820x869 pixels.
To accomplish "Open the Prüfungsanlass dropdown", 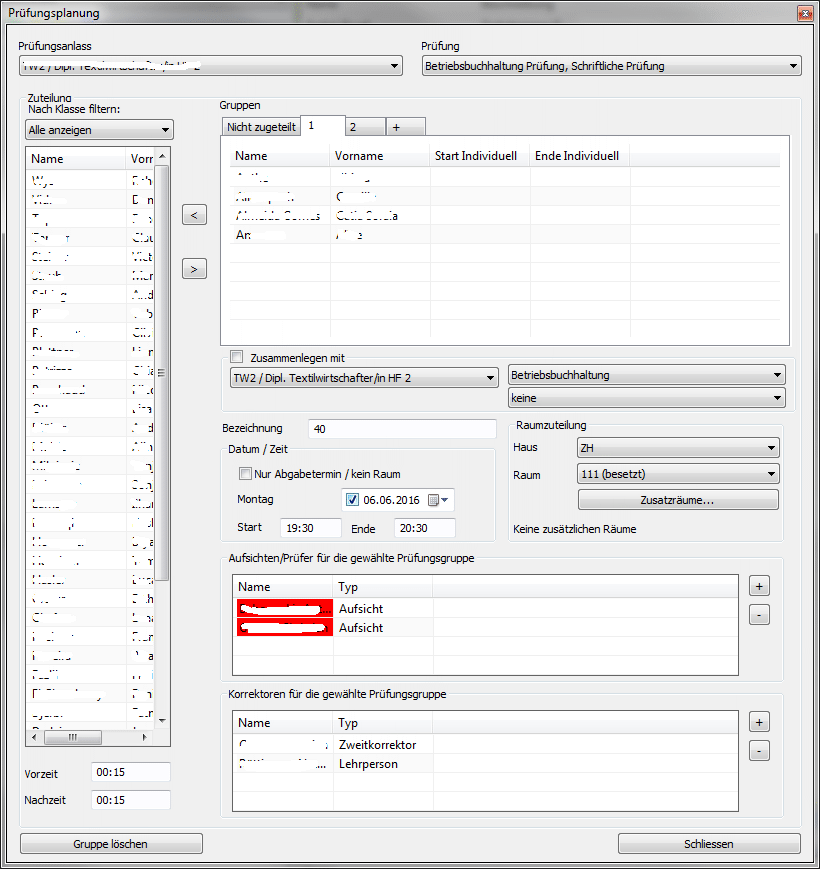I will click(x=210, y=67).
